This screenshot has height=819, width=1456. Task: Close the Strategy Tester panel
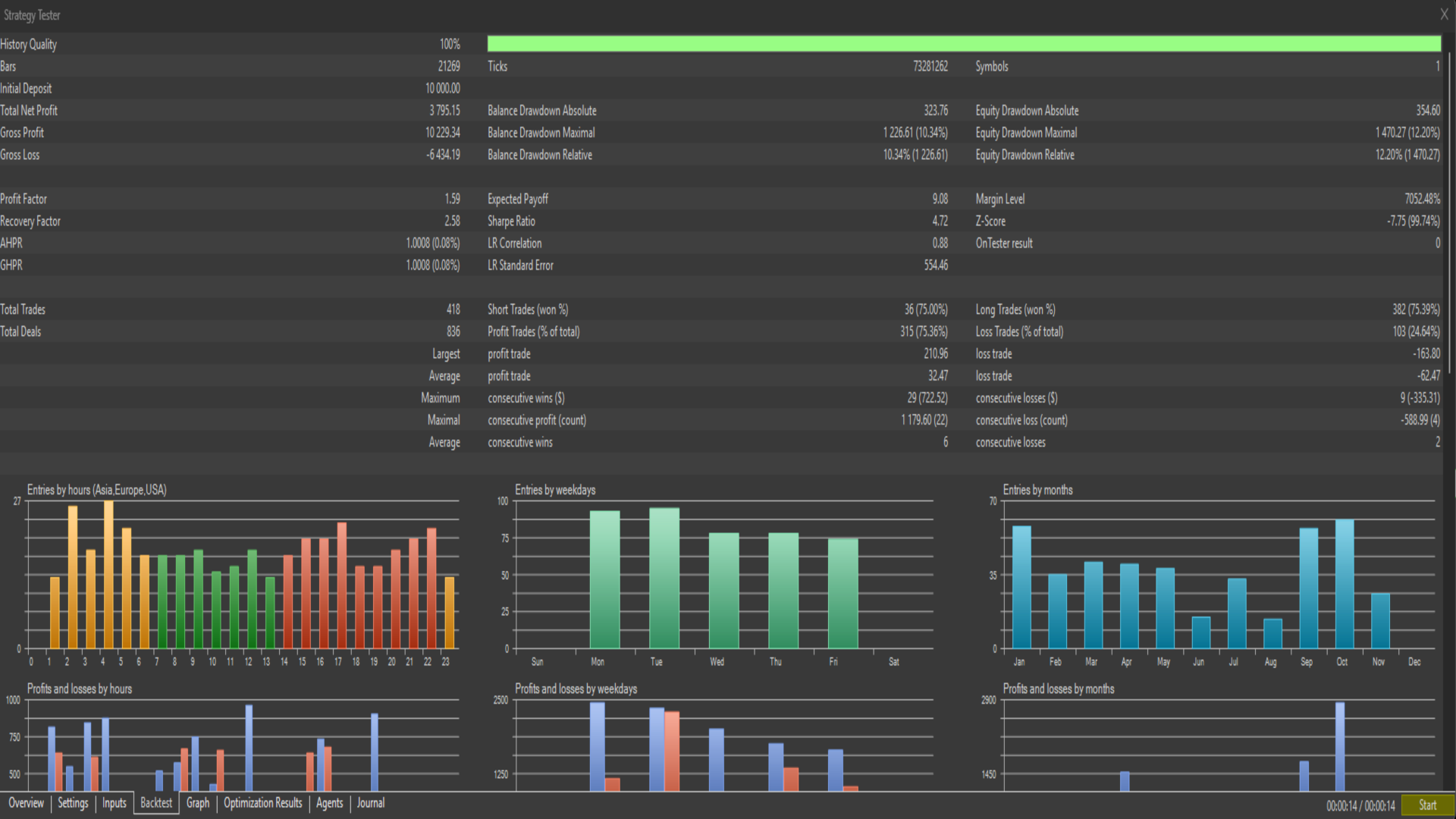pyautogui.click(x=1444, y=14)
